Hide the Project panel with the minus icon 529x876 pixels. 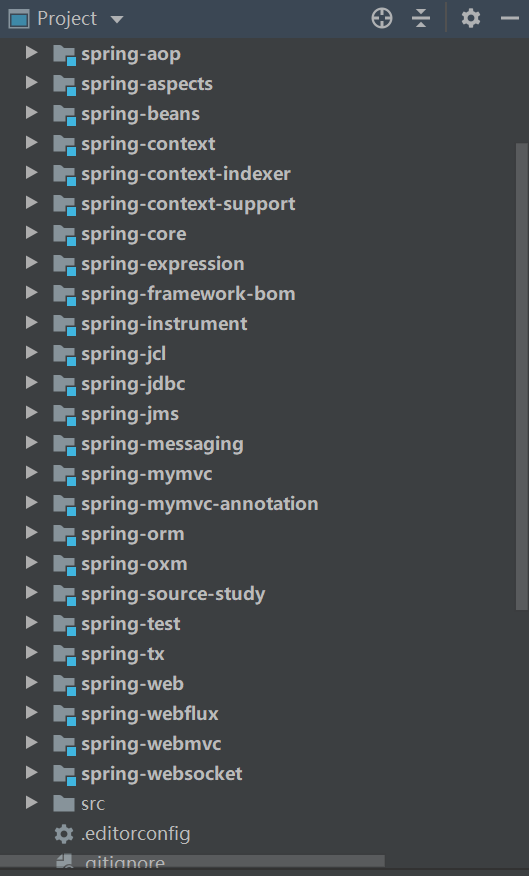click(x=509, y=18)
